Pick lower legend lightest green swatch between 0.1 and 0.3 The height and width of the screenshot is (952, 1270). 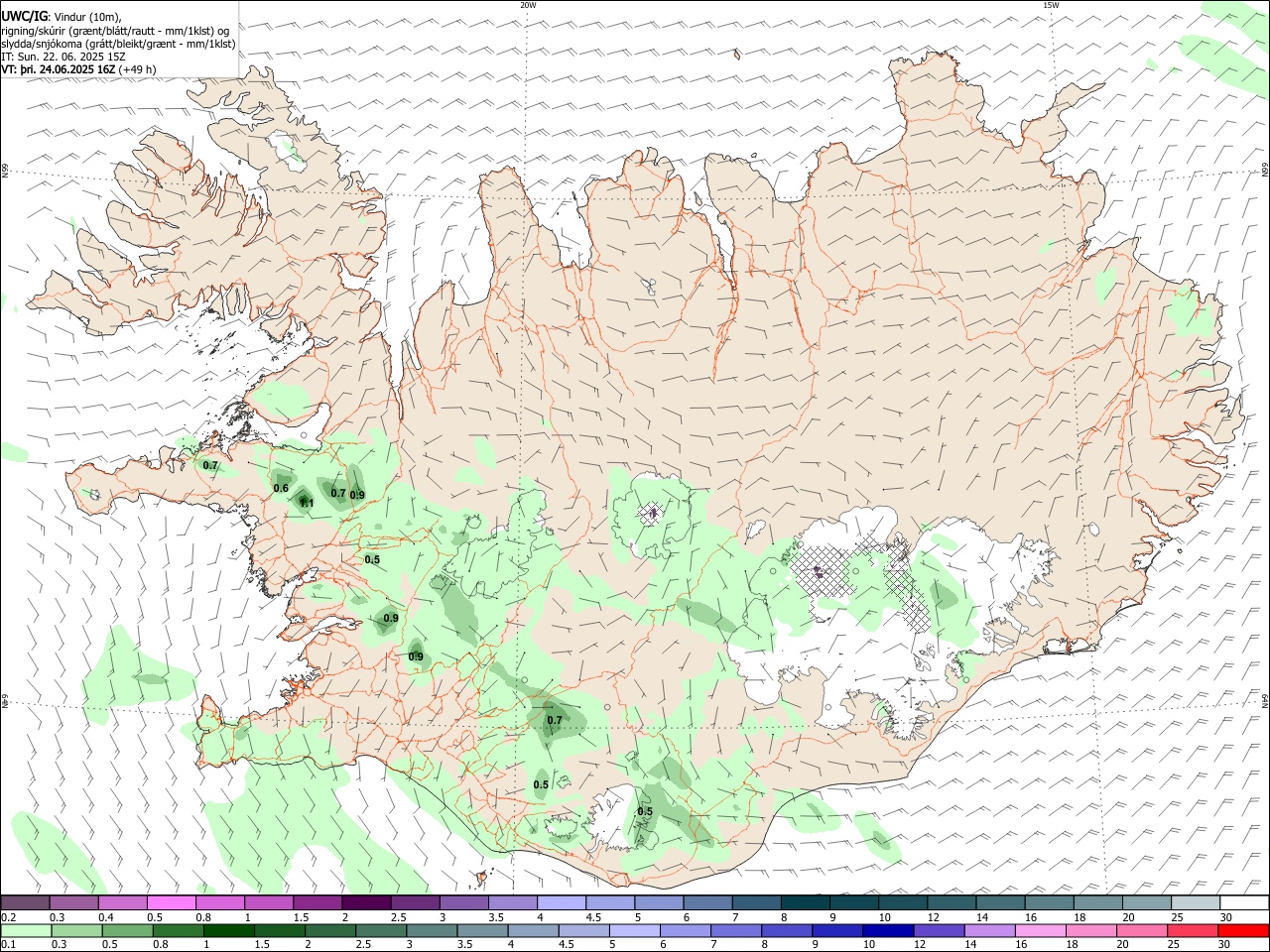click(x=25, y=930)
